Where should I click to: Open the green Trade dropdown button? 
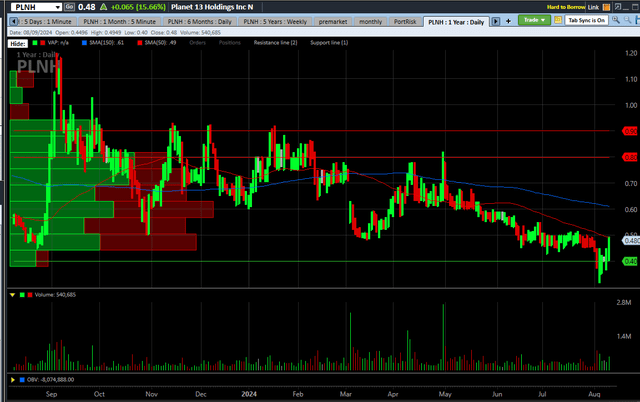[x=534, y=20]
